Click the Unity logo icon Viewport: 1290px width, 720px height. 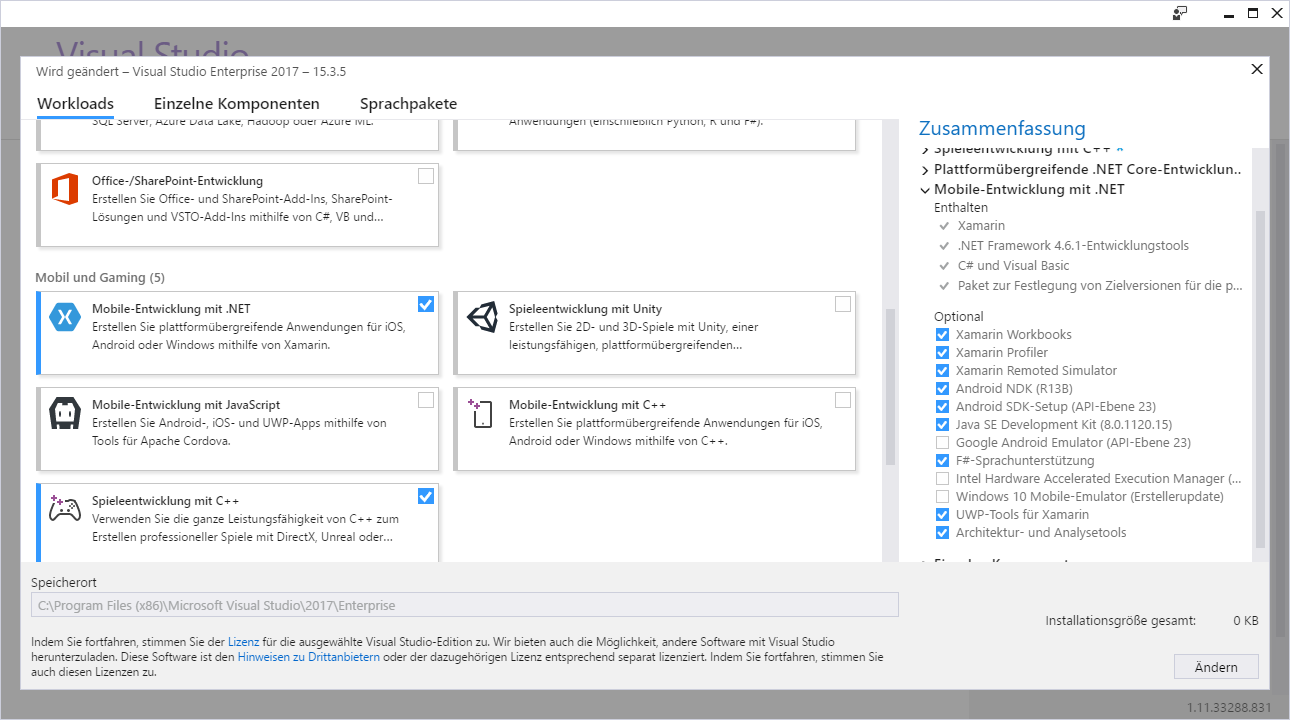[481, 317]
